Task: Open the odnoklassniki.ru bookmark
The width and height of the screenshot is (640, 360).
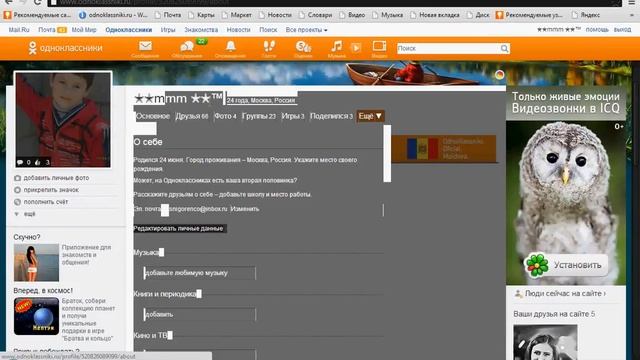Action: coord(113,15)
